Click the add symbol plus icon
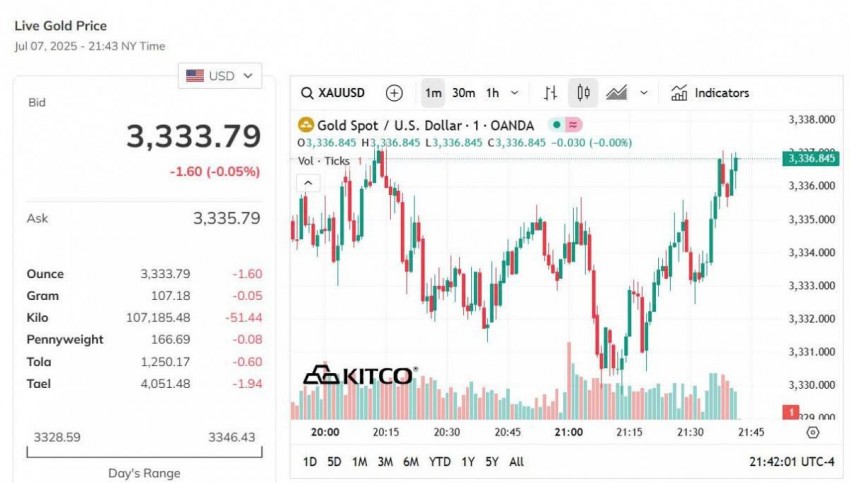This screenshot has width=850, height=483. pos(394,93)
